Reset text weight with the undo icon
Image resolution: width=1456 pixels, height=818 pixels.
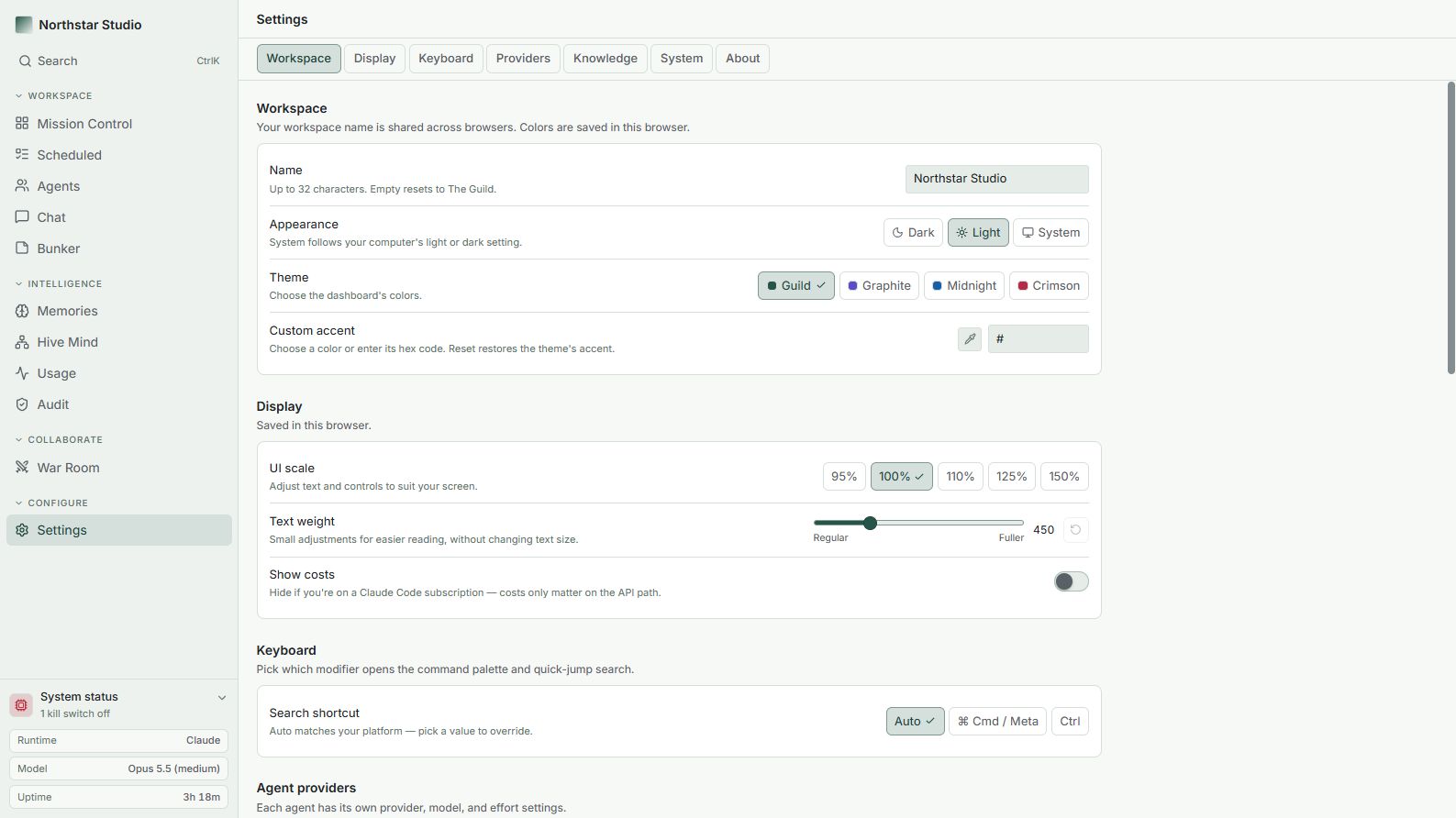click(x=1076, y=530)
